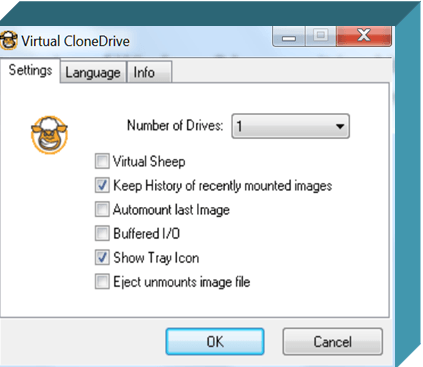Click the "Number of Drives:" label

[x=175, y=126]
